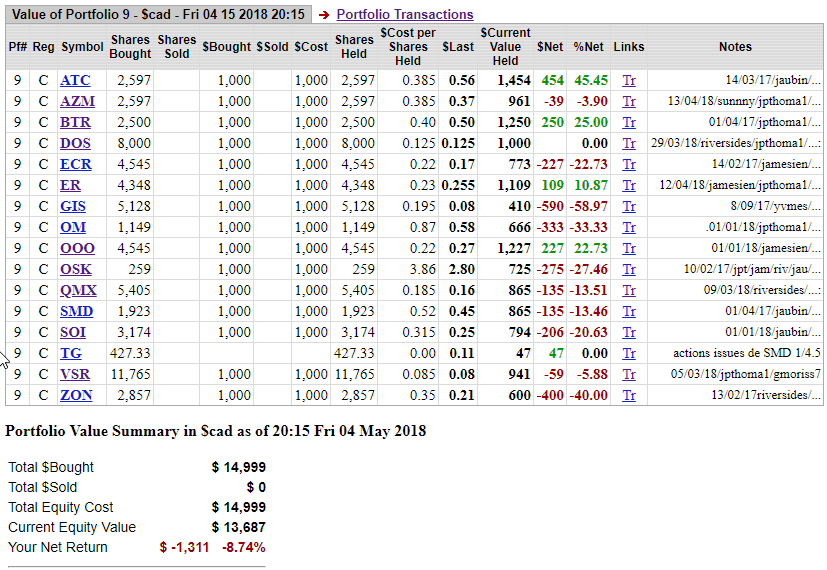Screen dimensions: 827x570
Task: Open the OSK stock symbol link
Action: 76,269
